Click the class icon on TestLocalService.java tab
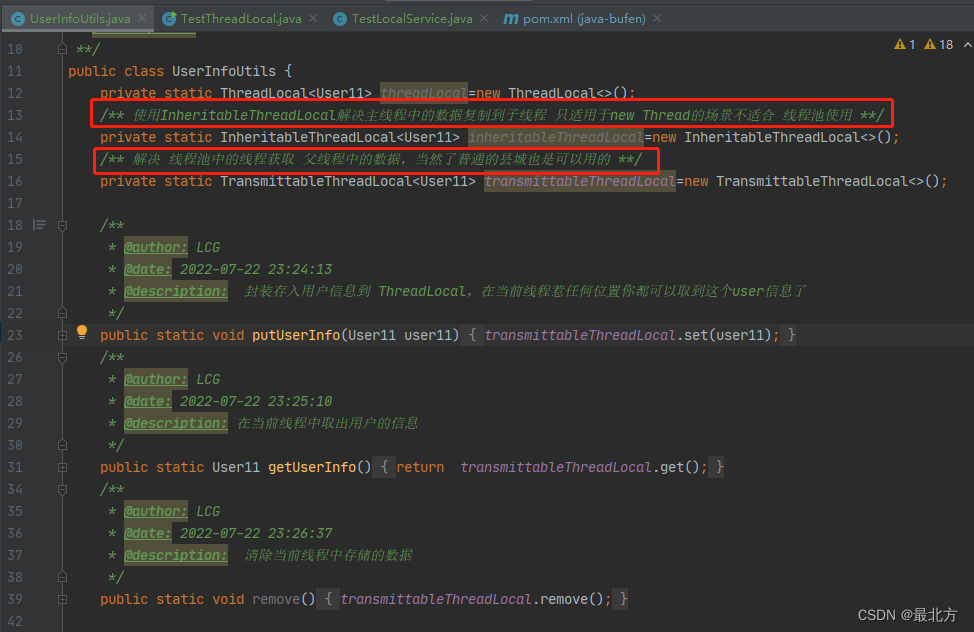The width and height of the screenshot is (974, 632). pyautogui.click(x=340, y=19)
